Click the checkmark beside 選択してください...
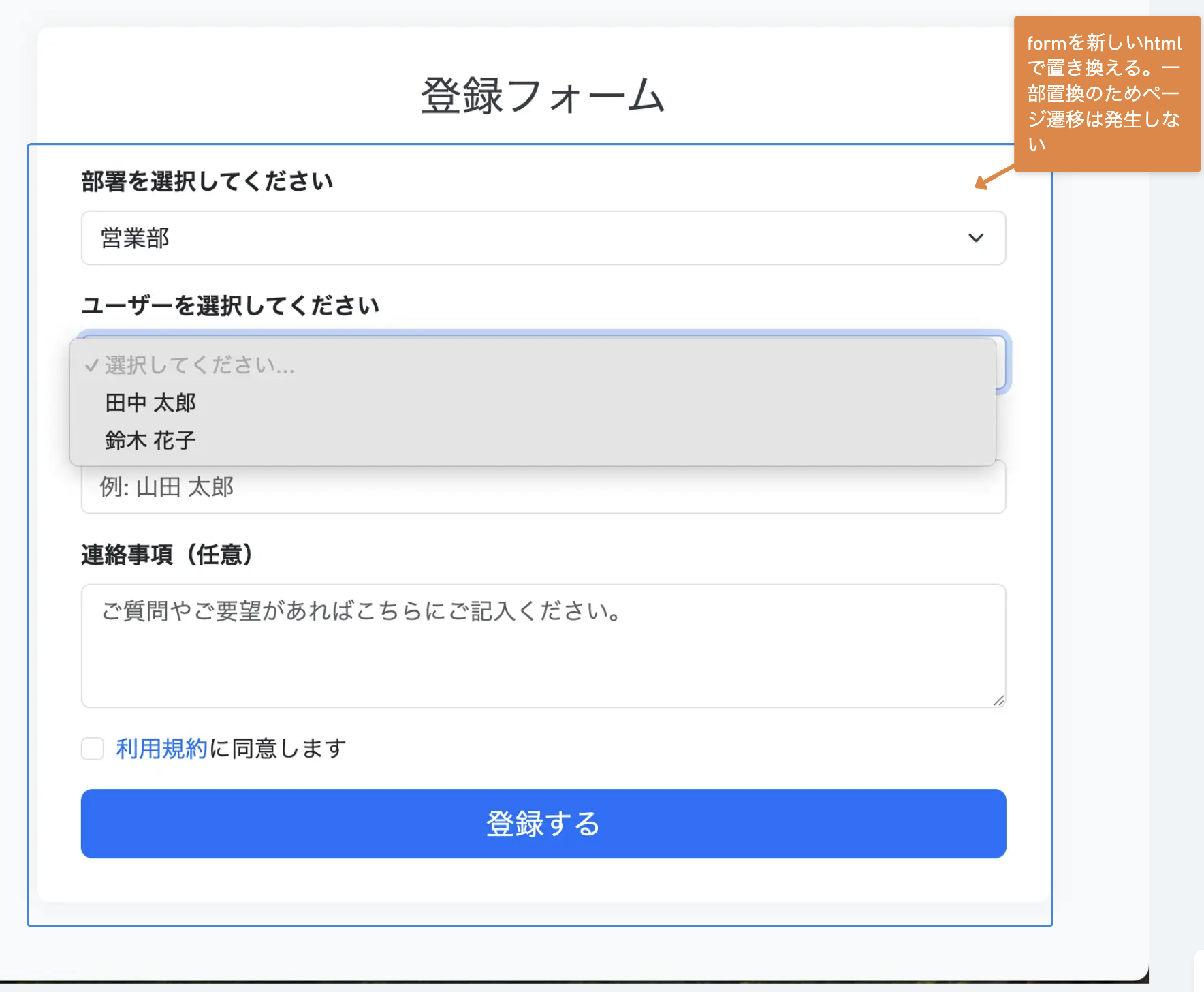 coord(91,366)
